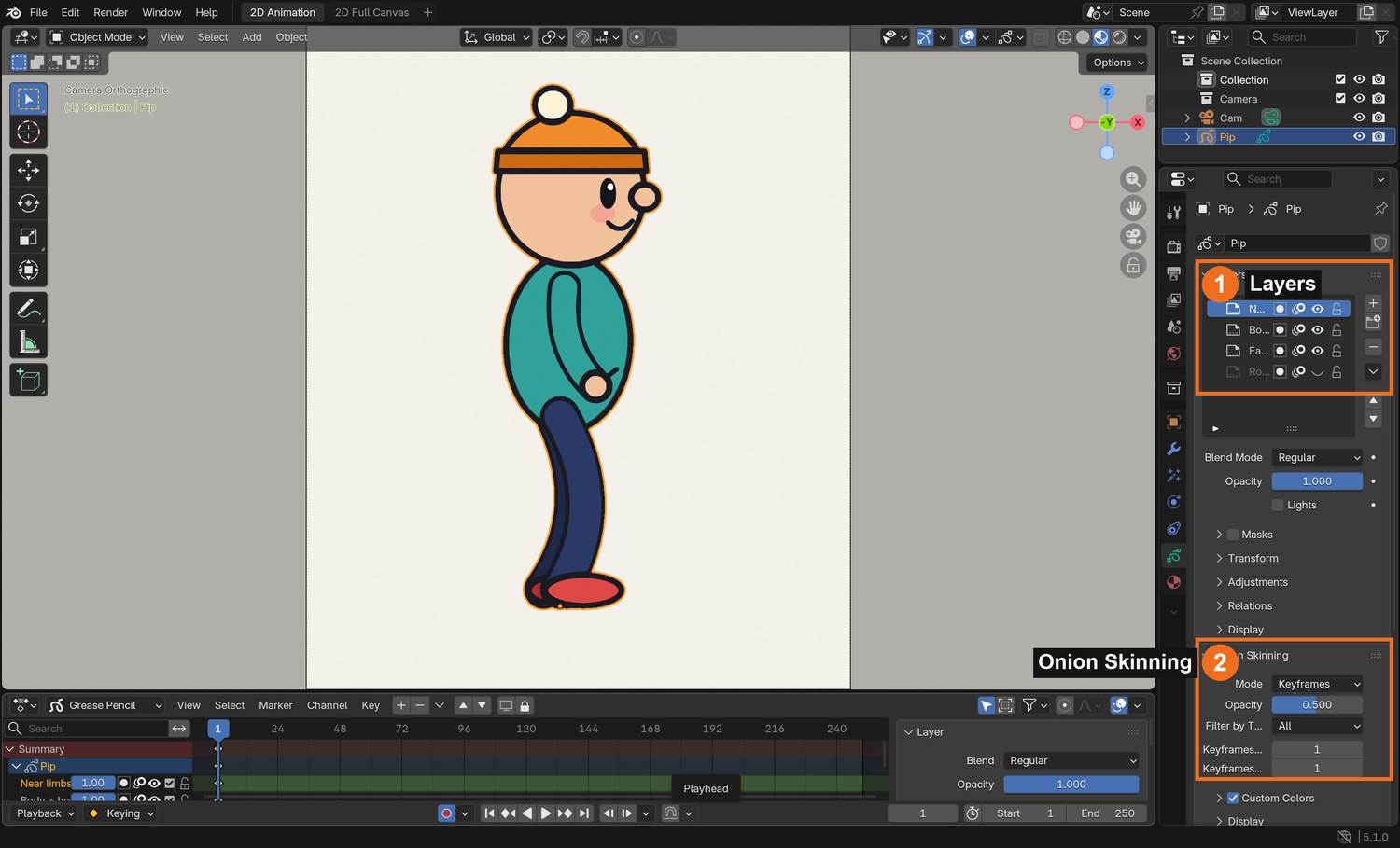Click the viewport zoom magnifier gizmo
Image resolution: width=1400 pixels, height=848 pixels.
click(1133, 179)
